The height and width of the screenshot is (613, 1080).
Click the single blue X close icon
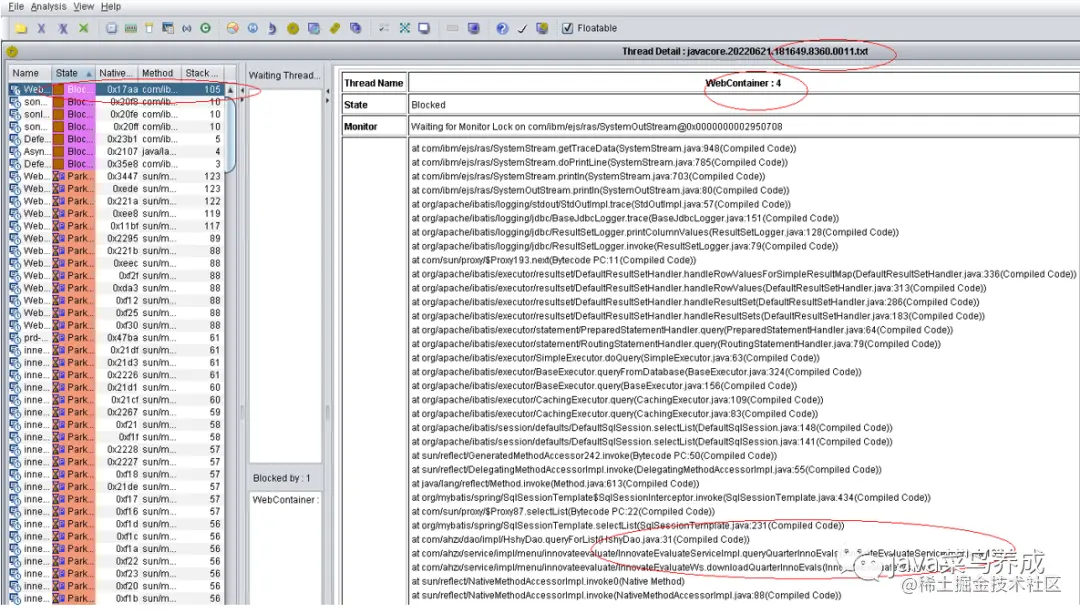point(41,28)
